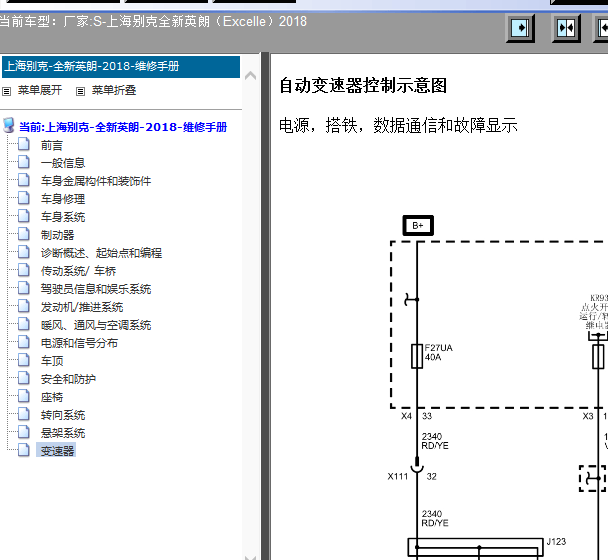Click the page icon next to 诊断概述、起始点和编程
The image size is (608, 560).
[24, 252]
